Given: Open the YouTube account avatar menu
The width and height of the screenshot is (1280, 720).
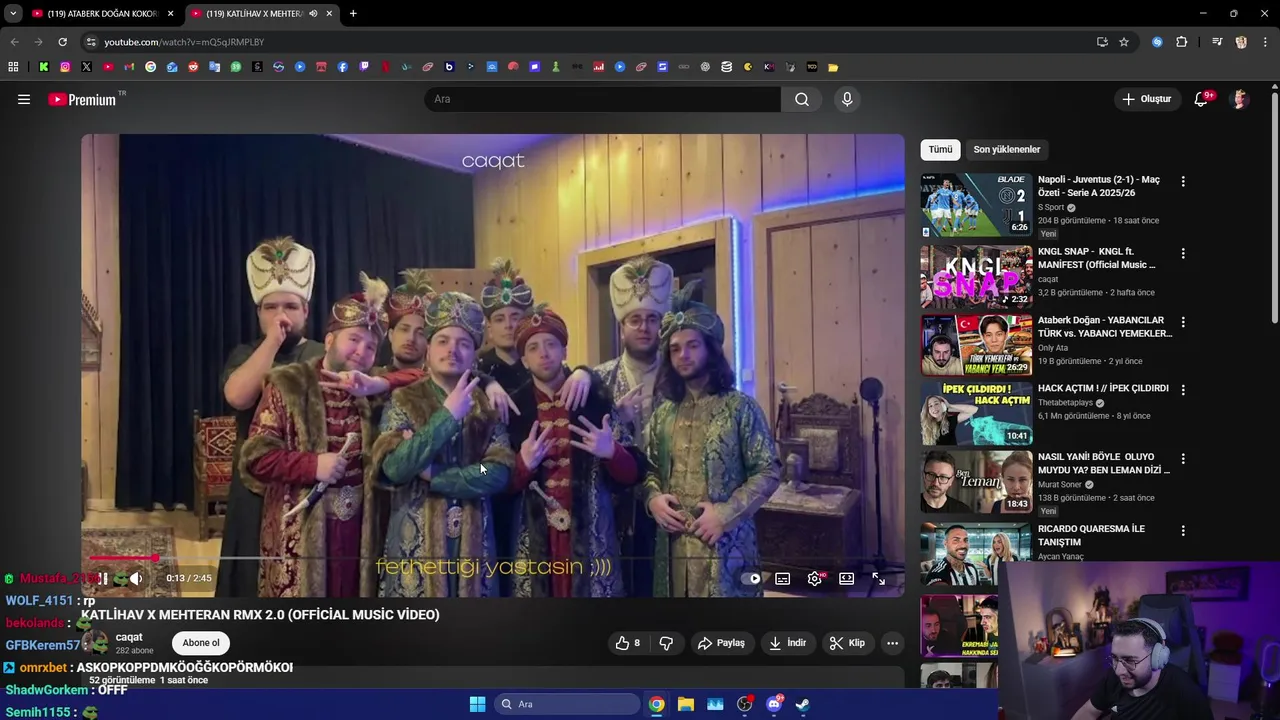Looking at the screenshot, I should [x=1240, y=99].
